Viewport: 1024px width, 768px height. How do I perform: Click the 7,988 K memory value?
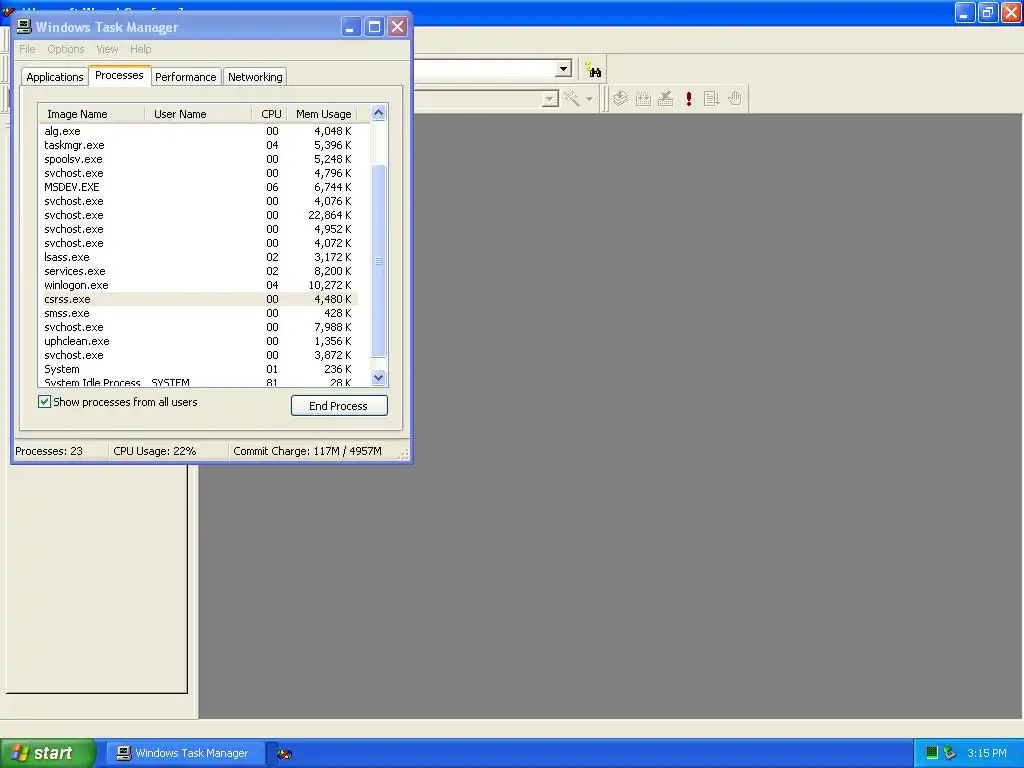[332, 327]
